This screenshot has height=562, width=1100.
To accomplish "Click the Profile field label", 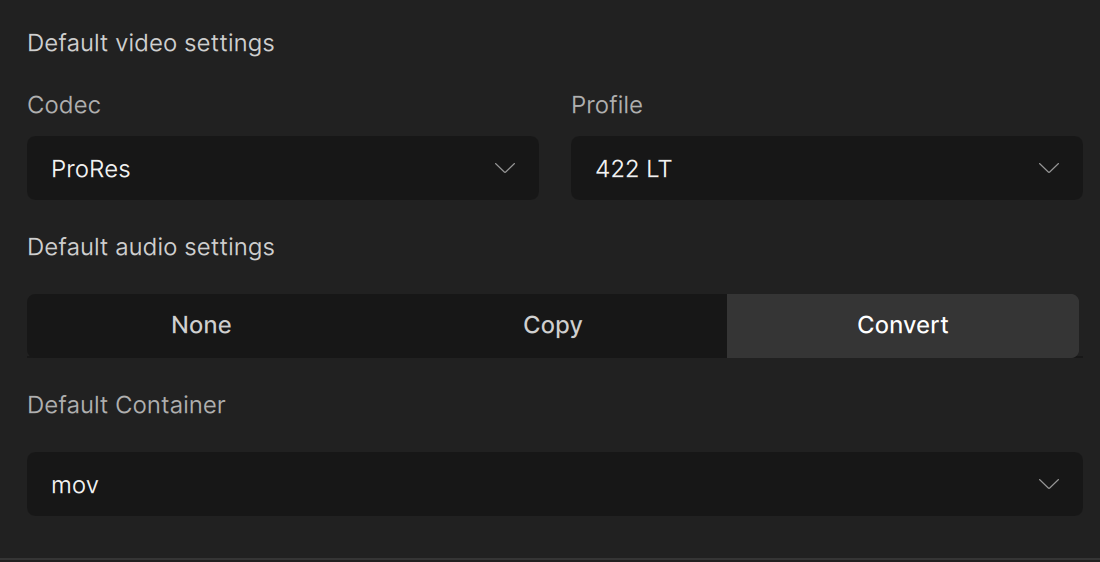I will click(607, 105).
